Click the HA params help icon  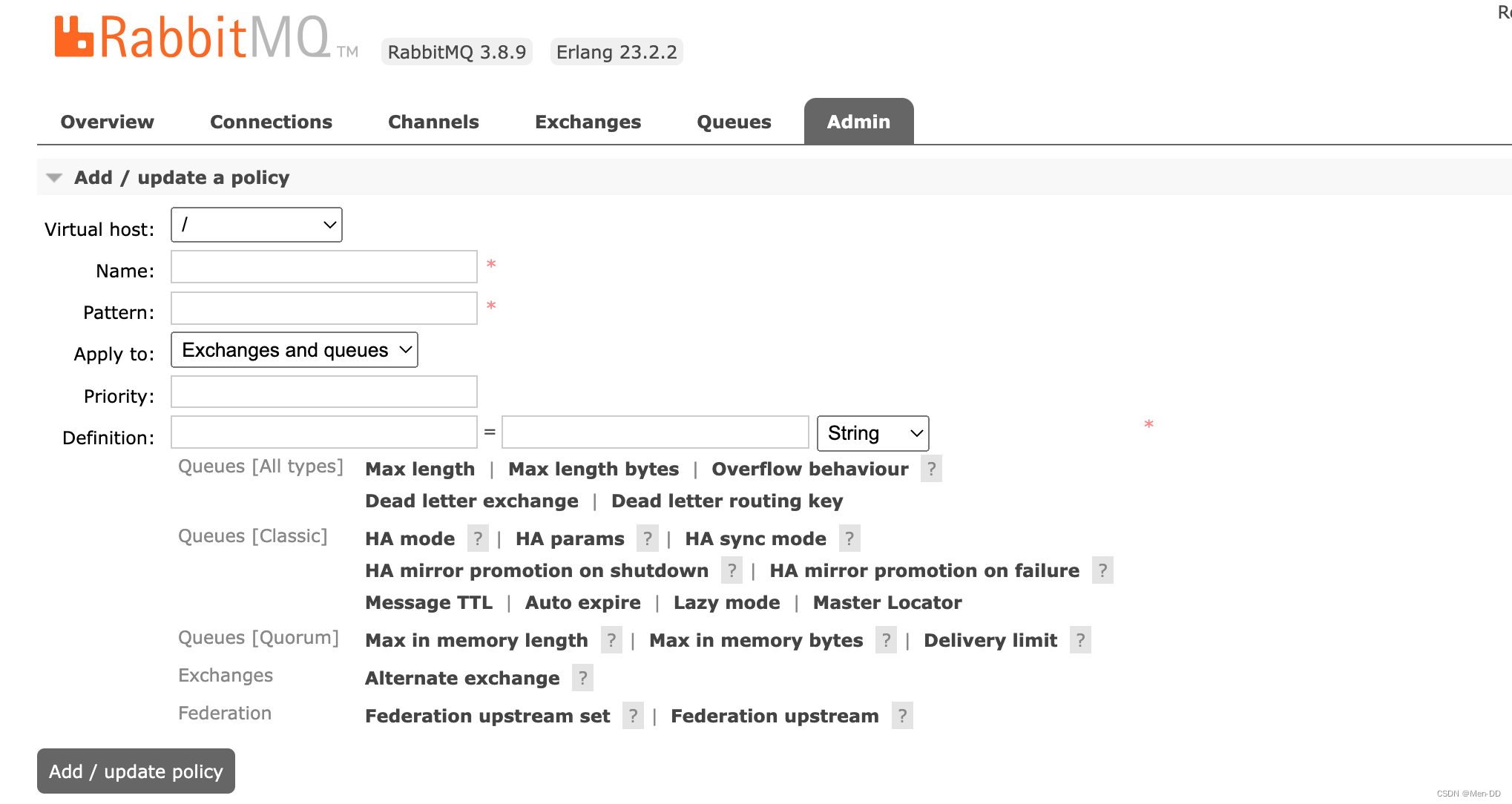tap(648, 538)
